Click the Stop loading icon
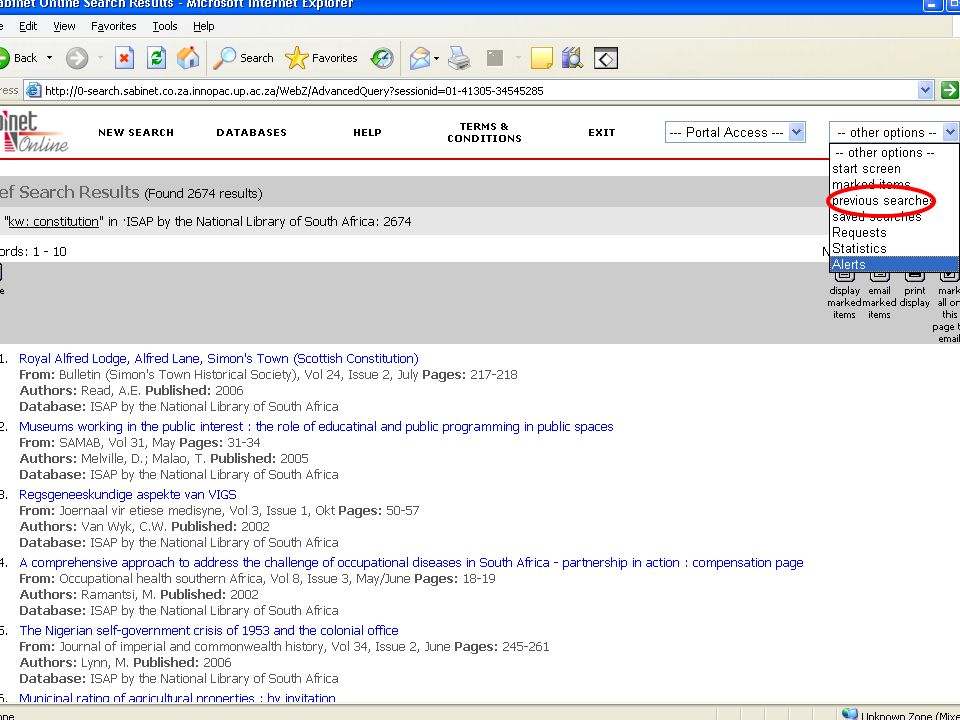Screen dimensions: 960x720 click(x=124, y=58)
